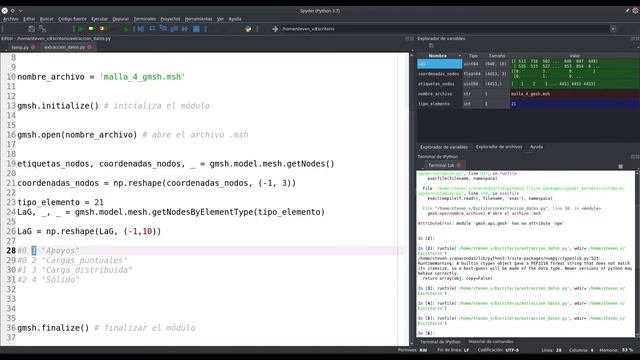Open the Proyectos menu

coord(170,19)
